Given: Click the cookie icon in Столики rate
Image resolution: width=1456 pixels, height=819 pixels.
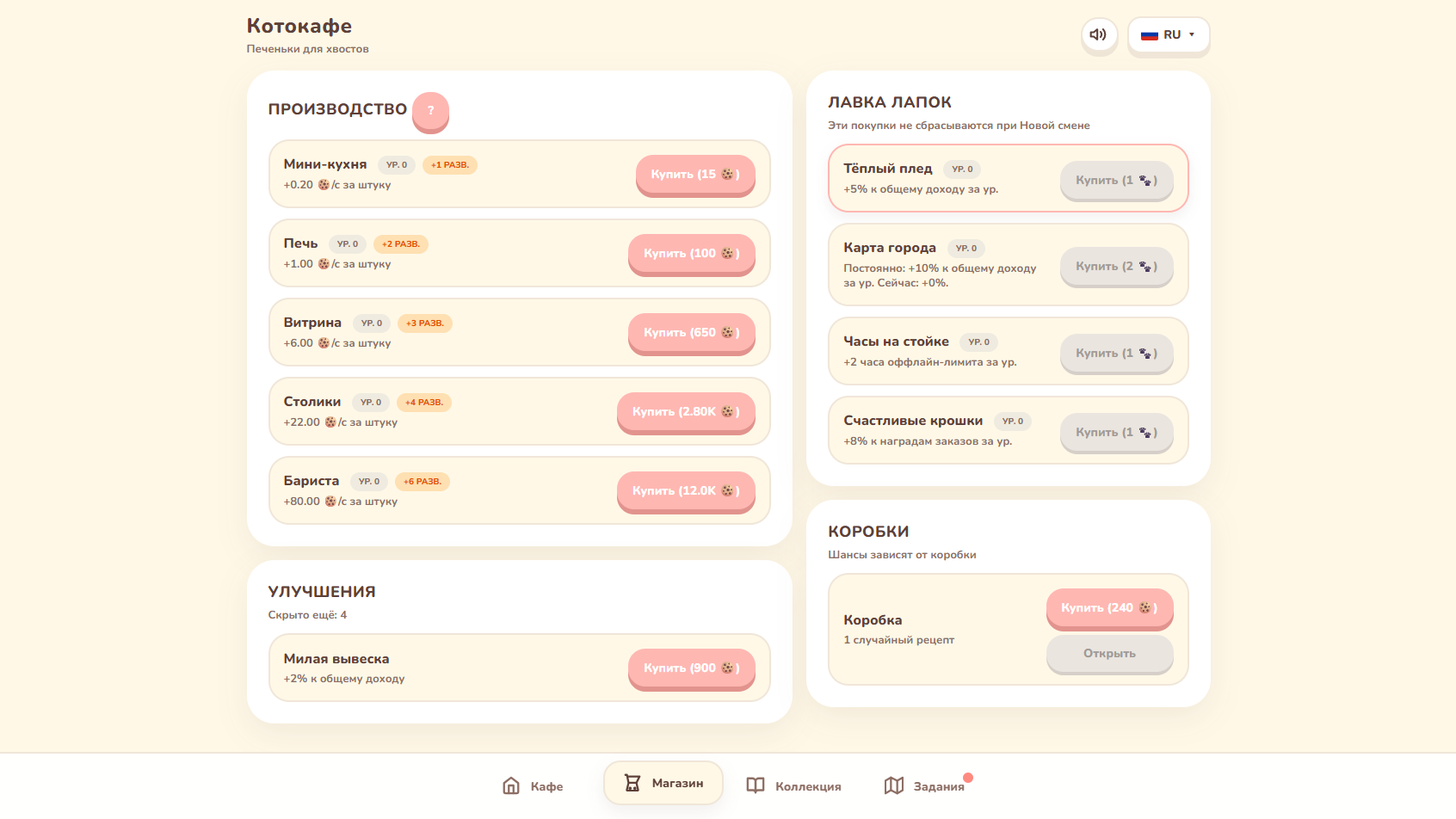Looking at the screenshot, I should [x=330, y=422].
